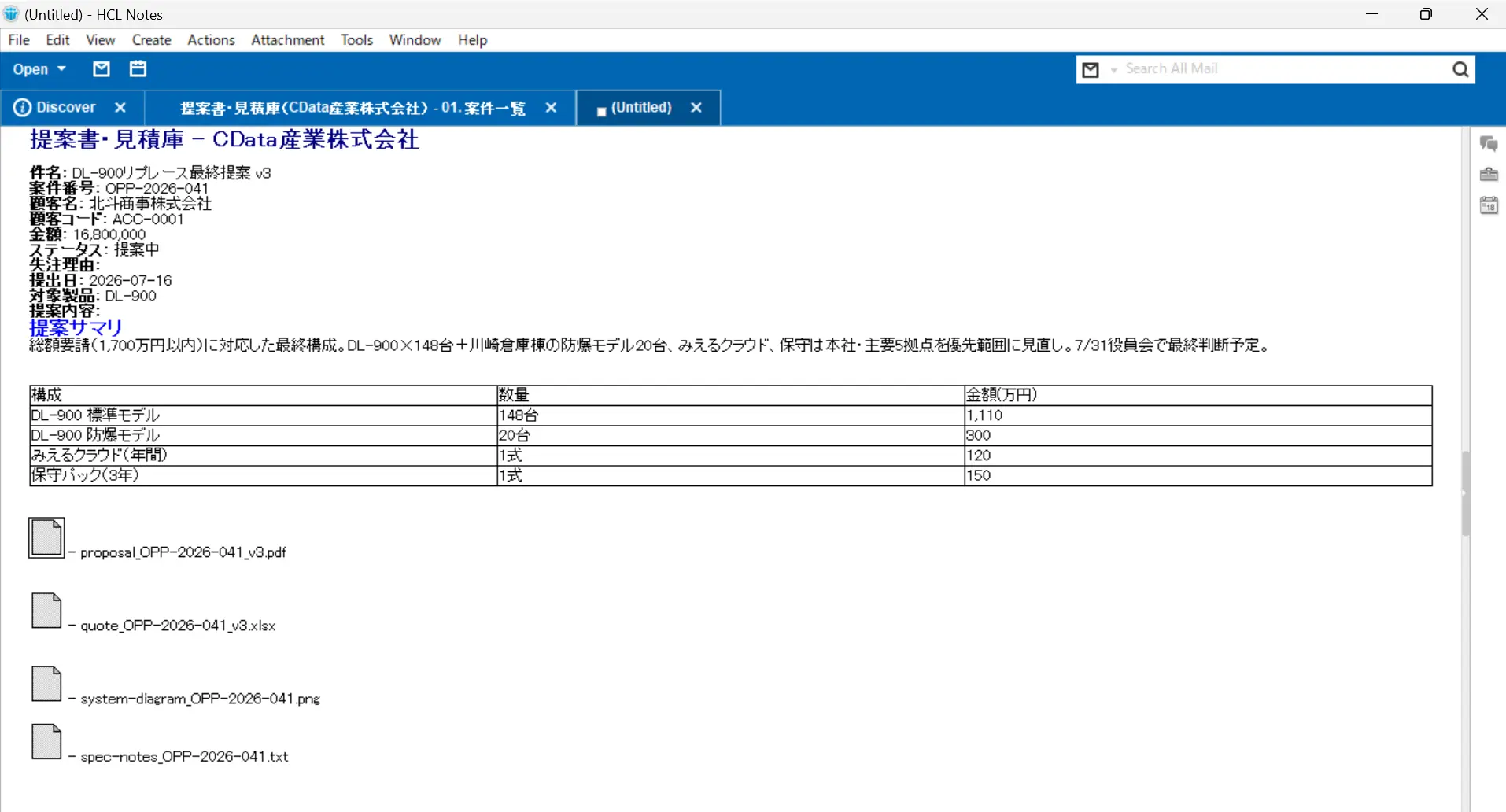
Task: Select proposal_OPP-2026-041_v3.pdf attachment icon
Action: coord(46,538)
